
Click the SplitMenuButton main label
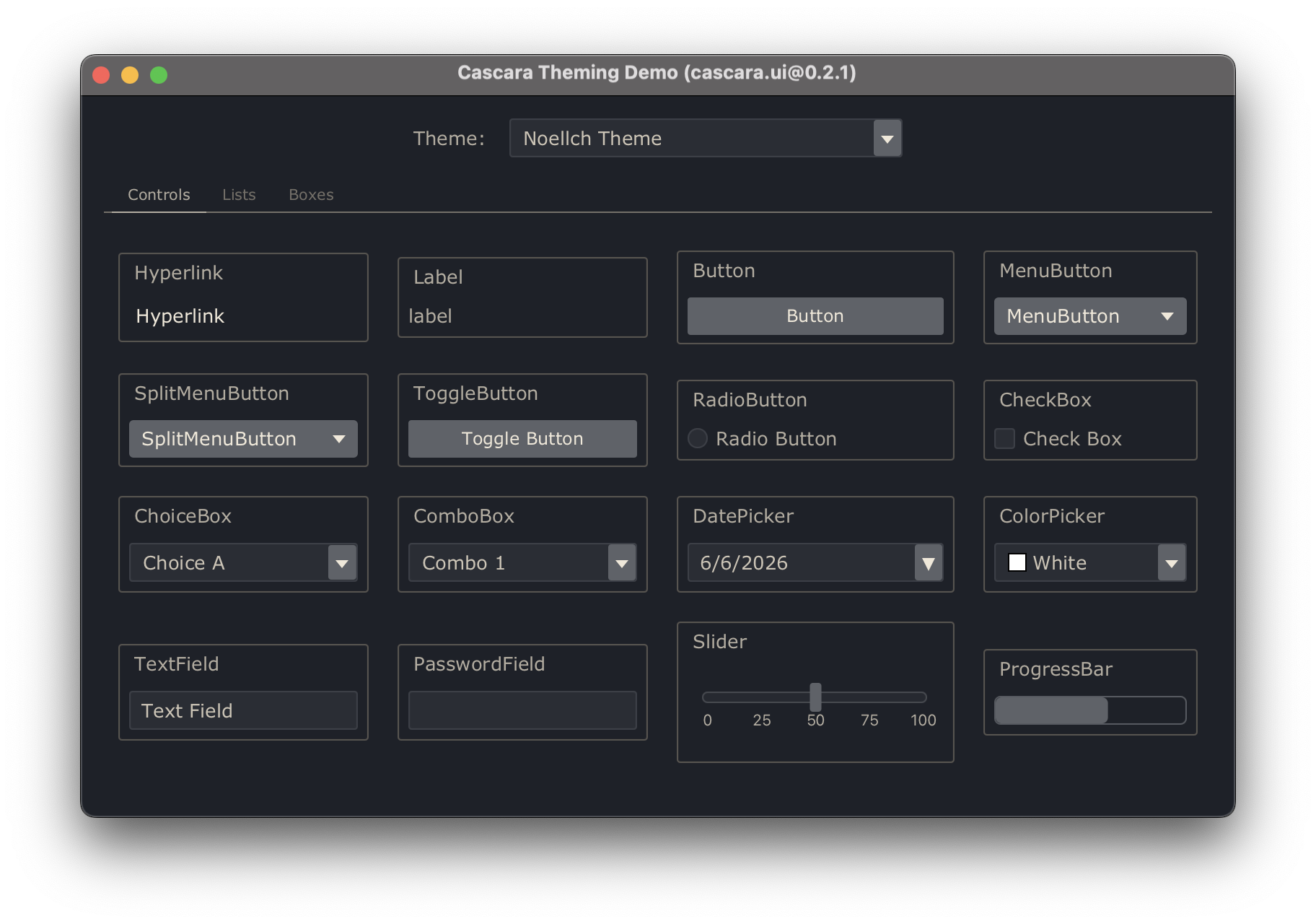[x=219, y=439]
